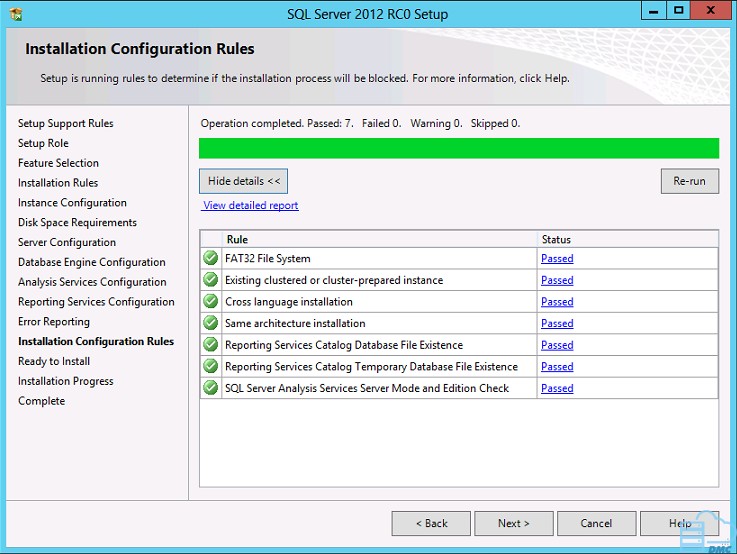Click green check icon for Same architecture installation

211,323
